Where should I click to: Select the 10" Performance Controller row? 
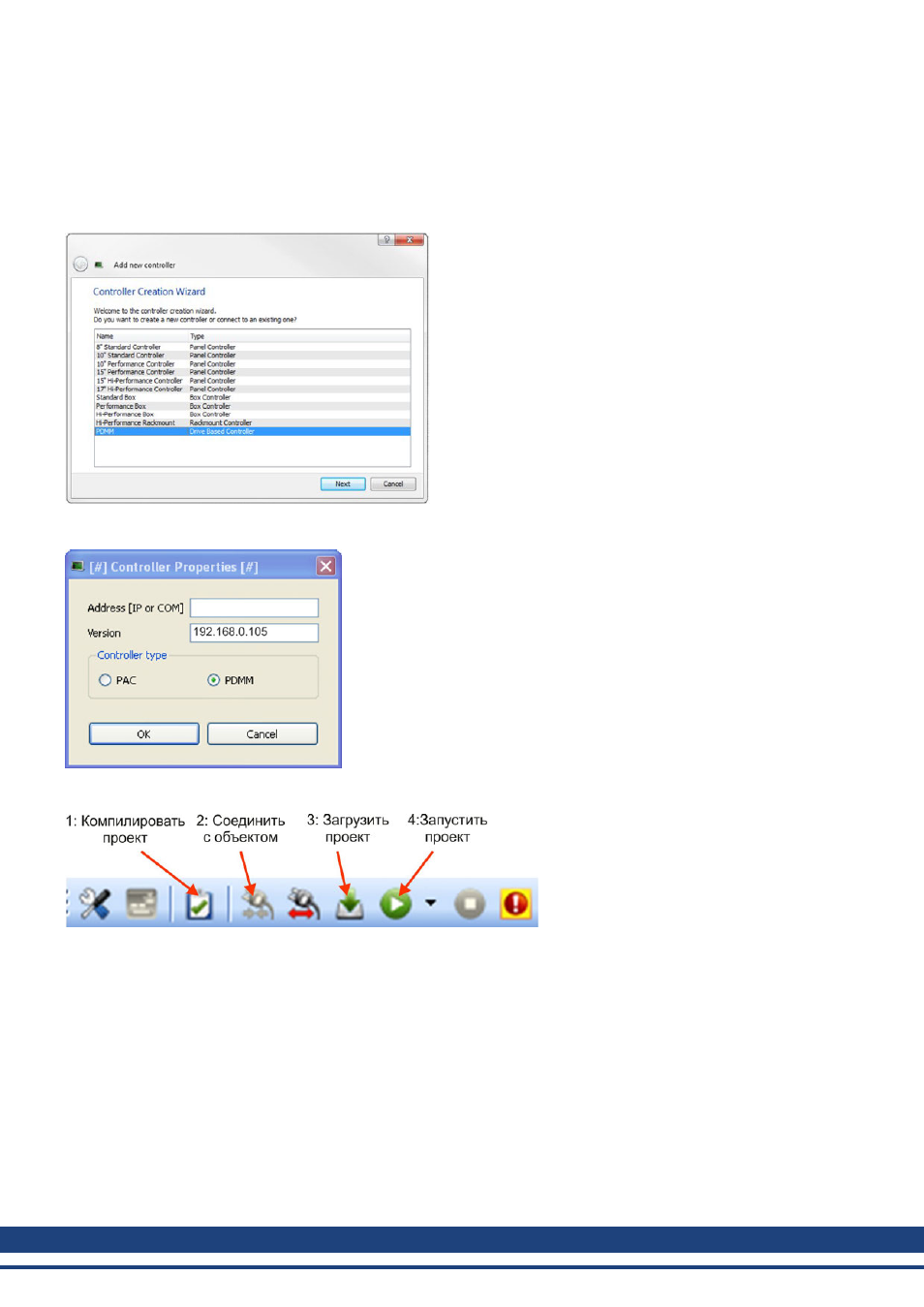point(252,364)
